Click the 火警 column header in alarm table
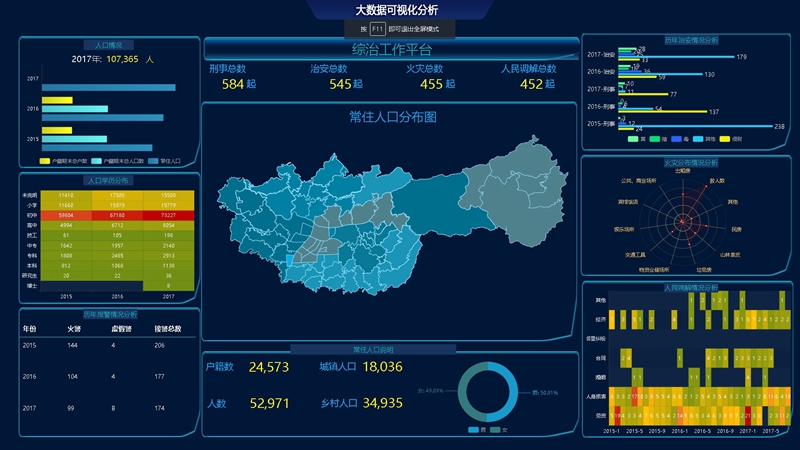This screenshot has height=450, width=800. (x=73, y=328)
